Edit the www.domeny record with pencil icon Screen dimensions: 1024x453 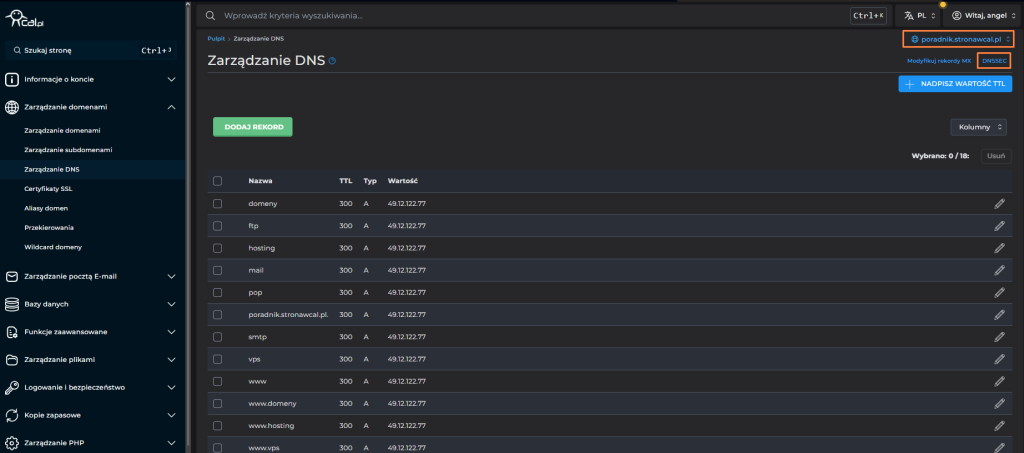[x=999, y=403]
